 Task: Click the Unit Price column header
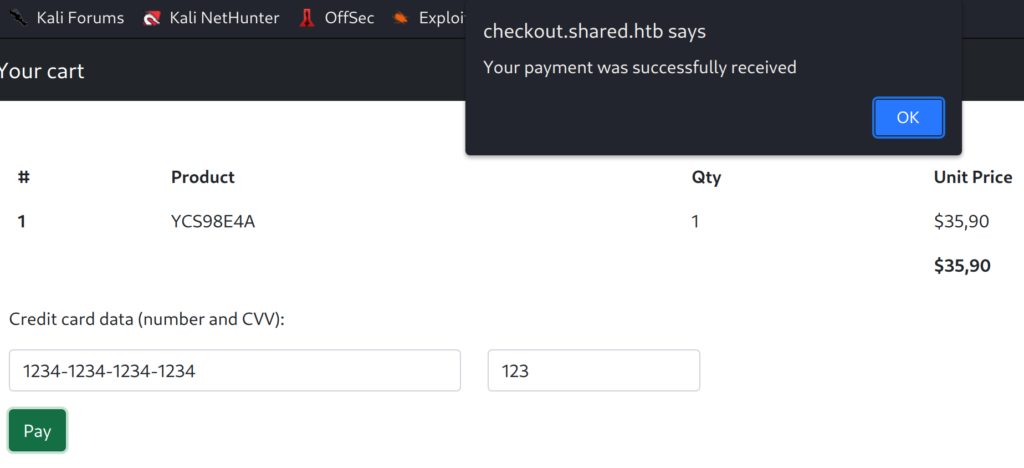(972, 177)
